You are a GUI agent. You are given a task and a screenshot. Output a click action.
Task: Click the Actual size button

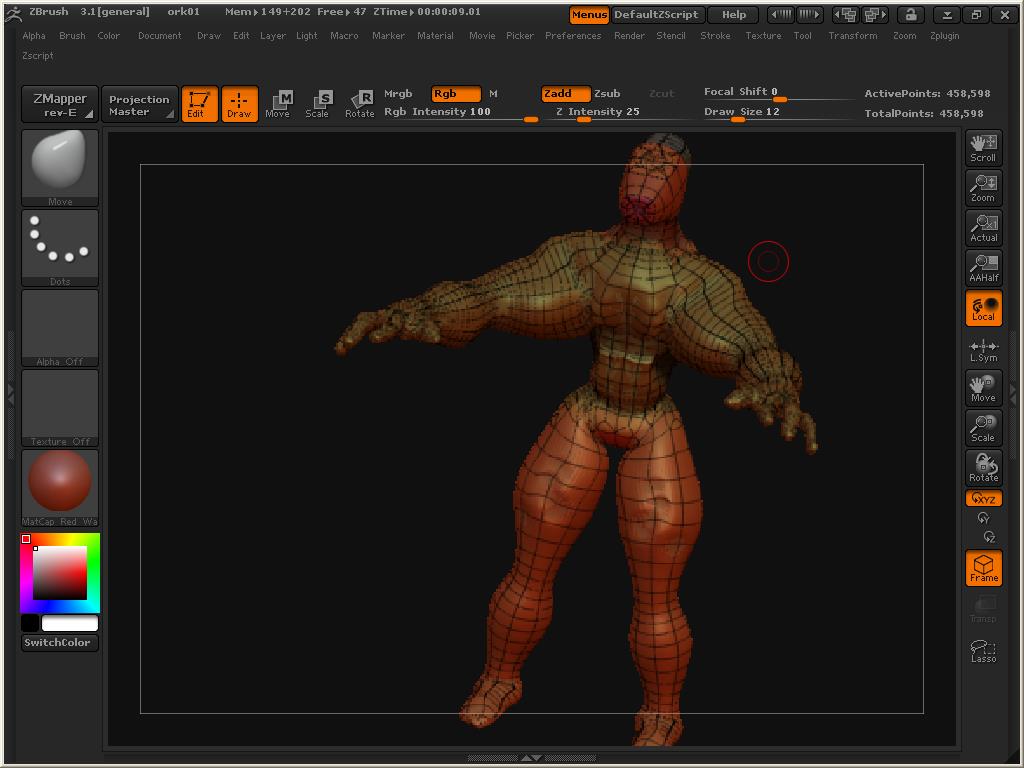click(984, 228)
